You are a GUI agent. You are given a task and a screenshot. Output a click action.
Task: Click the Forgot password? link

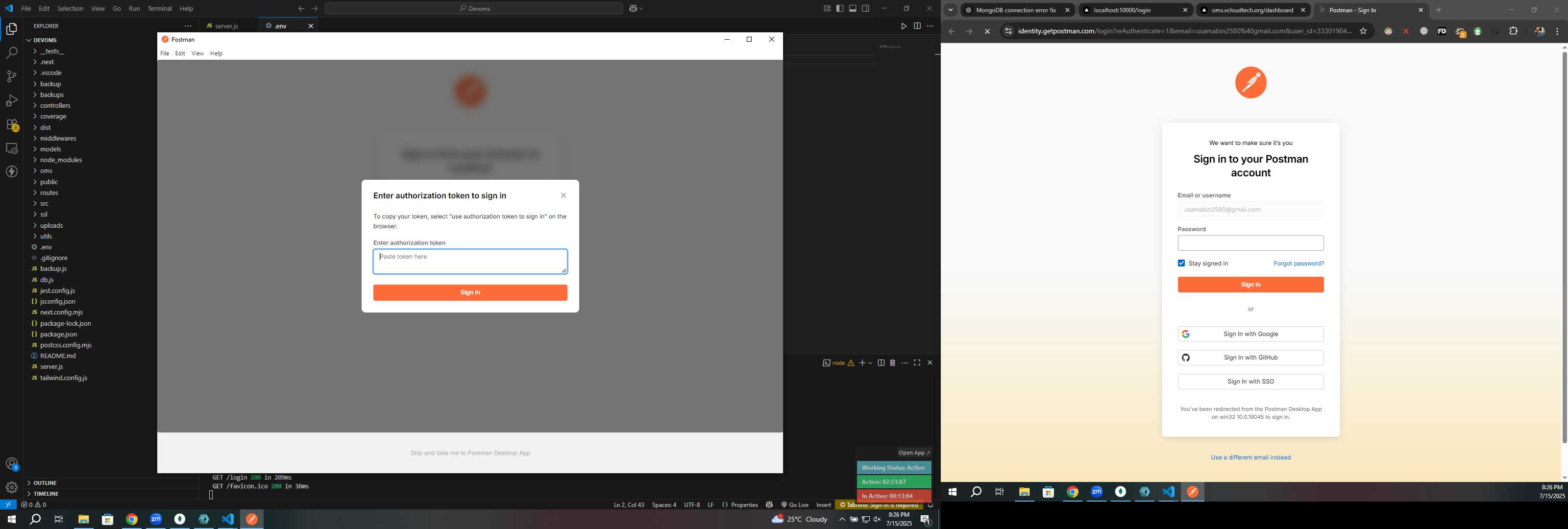click(x=1298, y=264)
